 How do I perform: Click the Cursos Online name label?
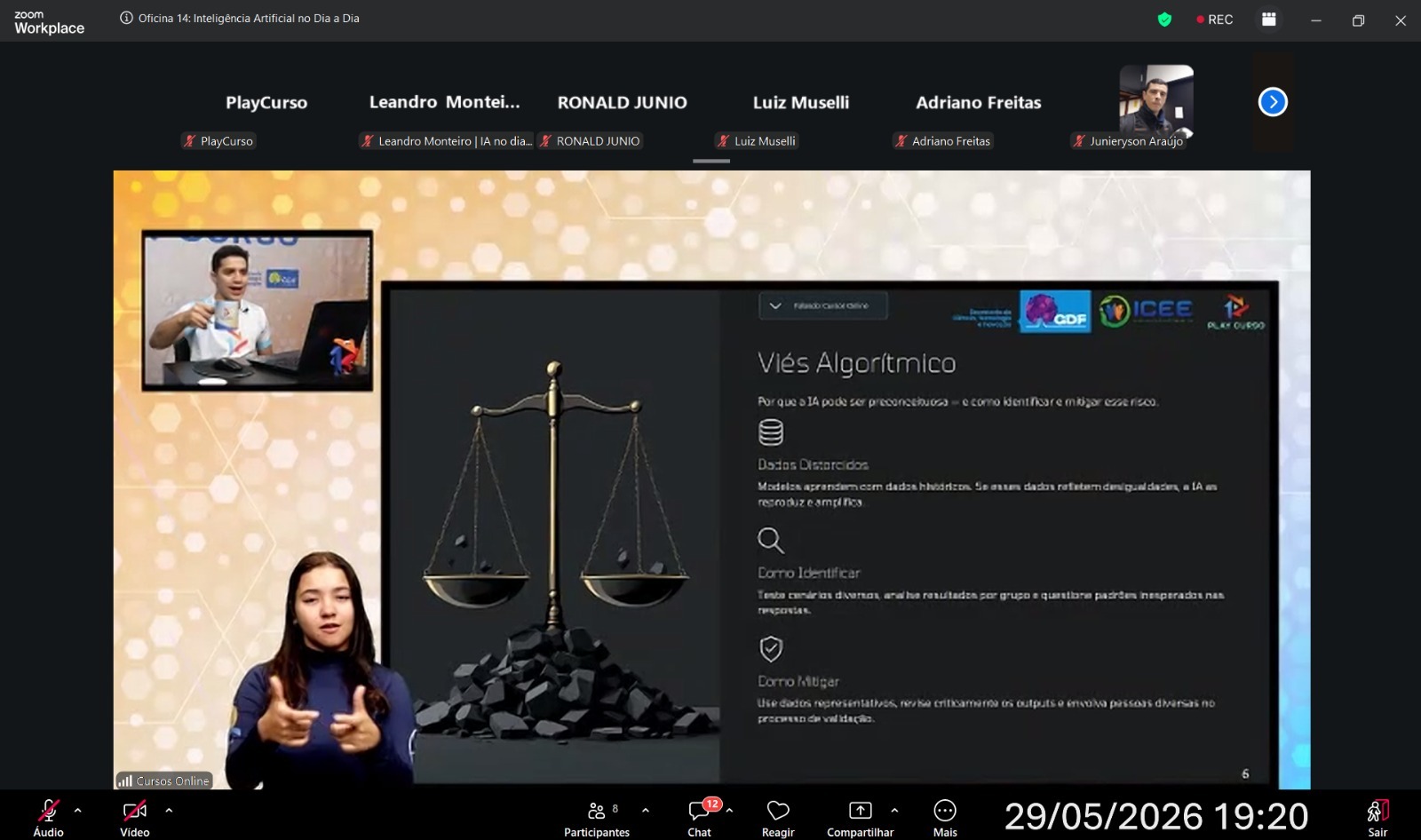[x=164, y=781]
